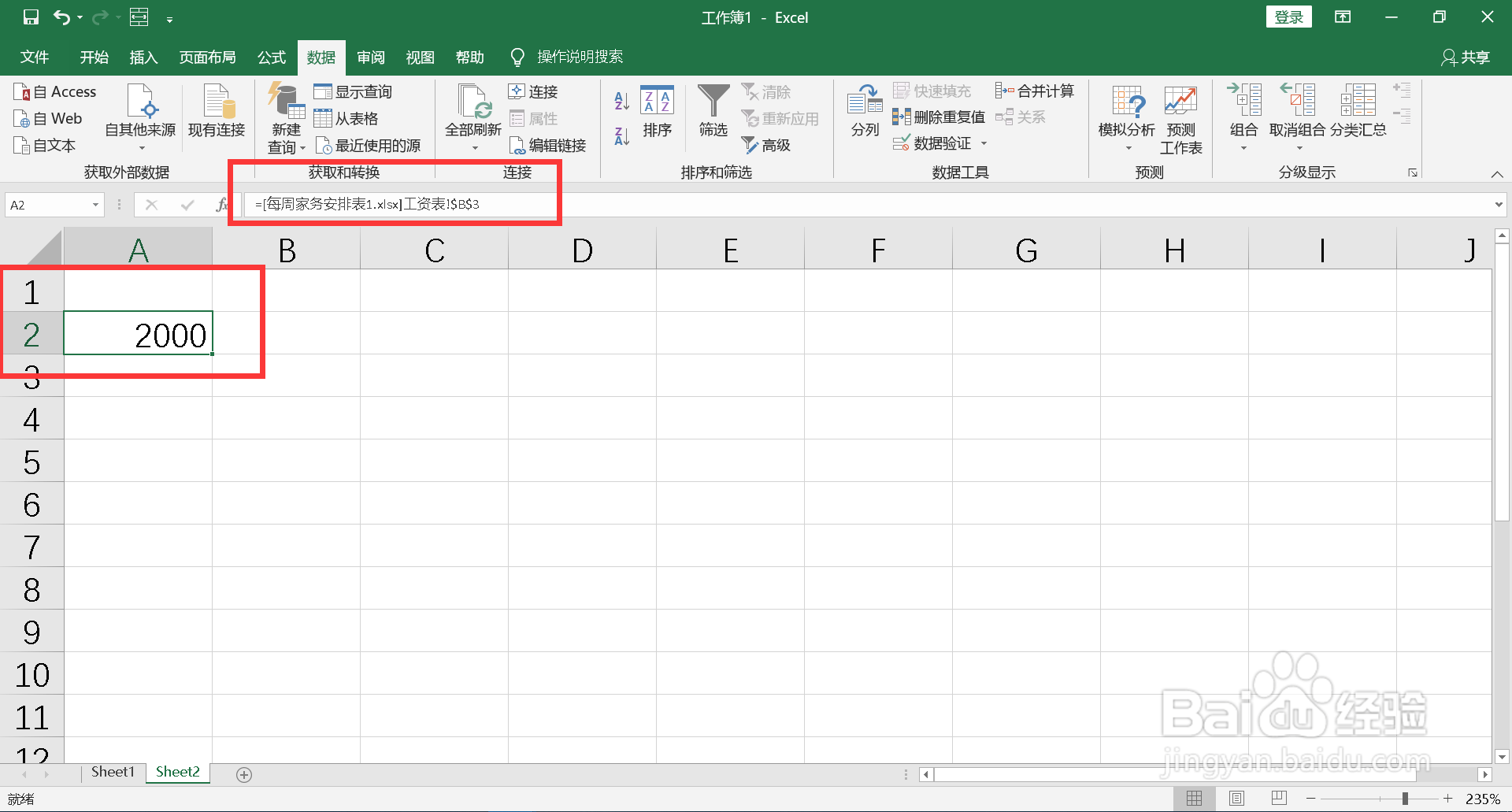
Task: Collapse the ribbon with the chevron arrow
Action: (1497, 175)
